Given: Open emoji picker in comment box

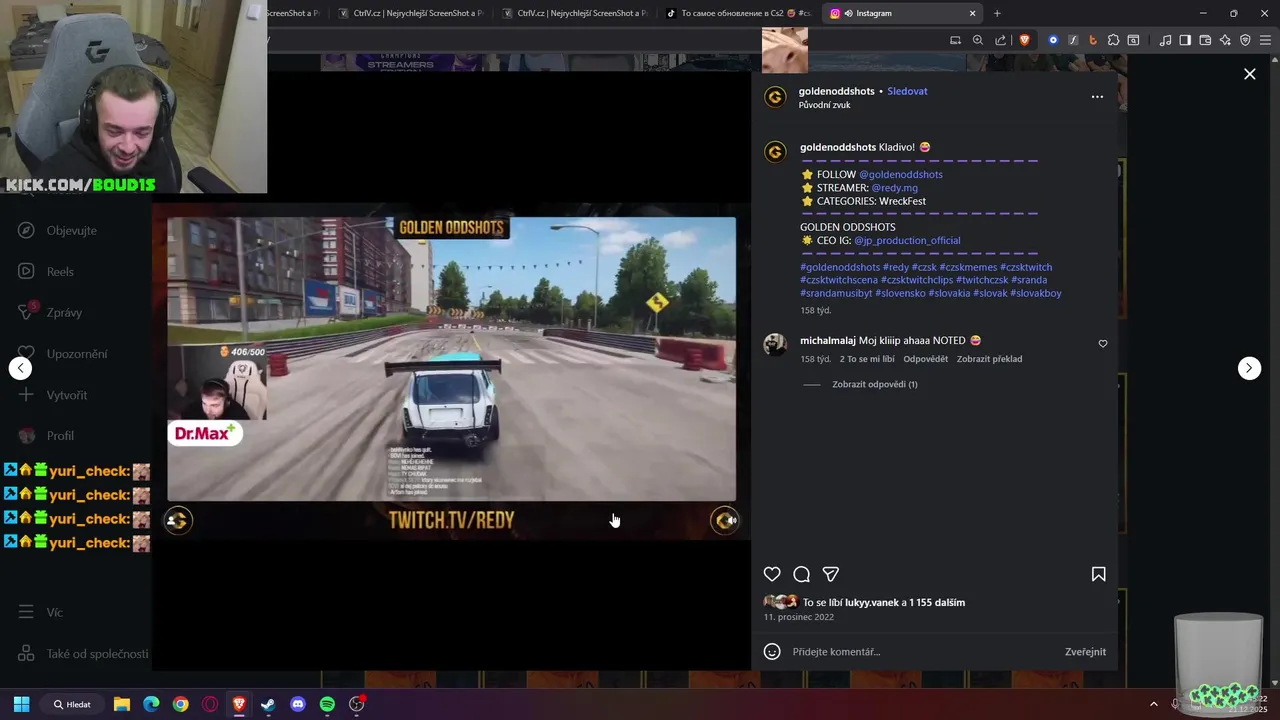Looking at the screenshot, I should (772, 652).
